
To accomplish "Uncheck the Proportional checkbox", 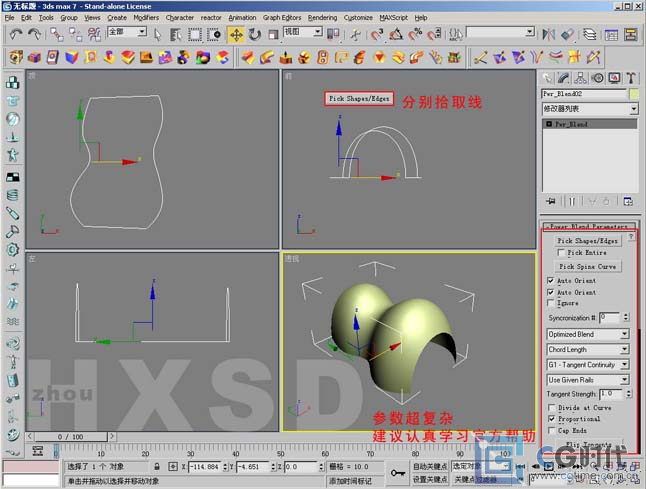I will [551, 419].
